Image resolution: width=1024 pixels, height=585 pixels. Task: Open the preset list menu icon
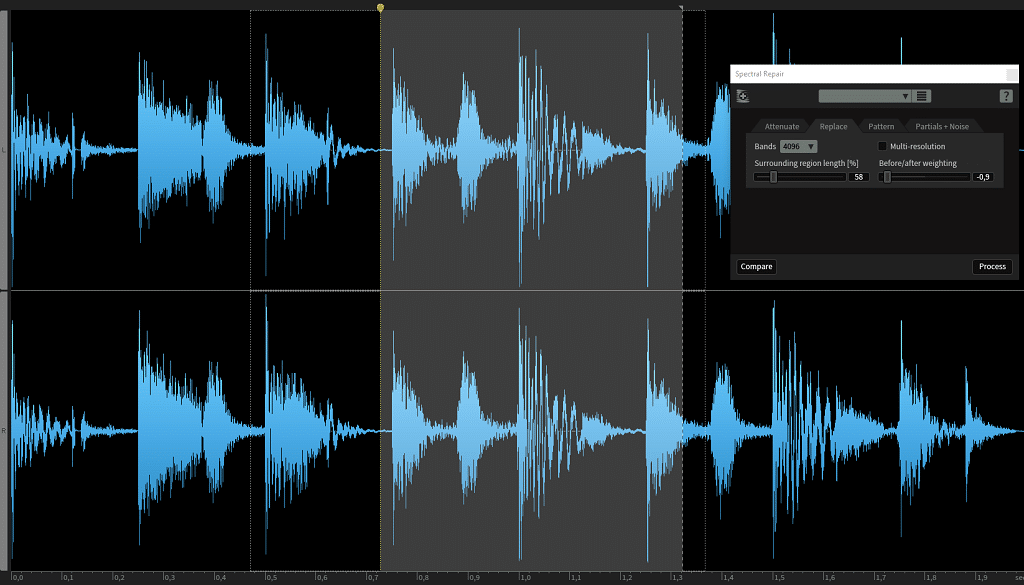[921, 97]
